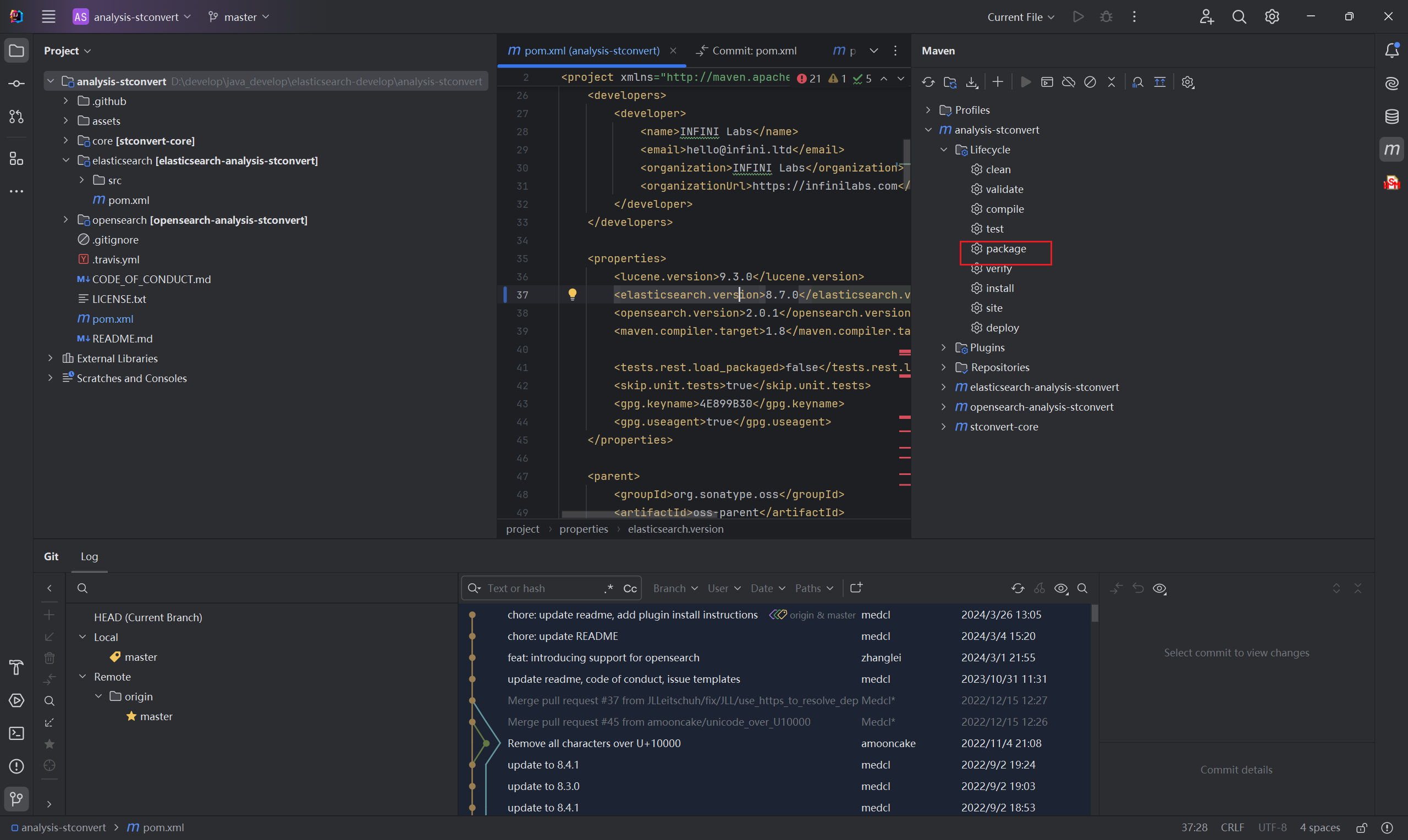Click CRLF line separator in status bar

(x=1233, y=827)
